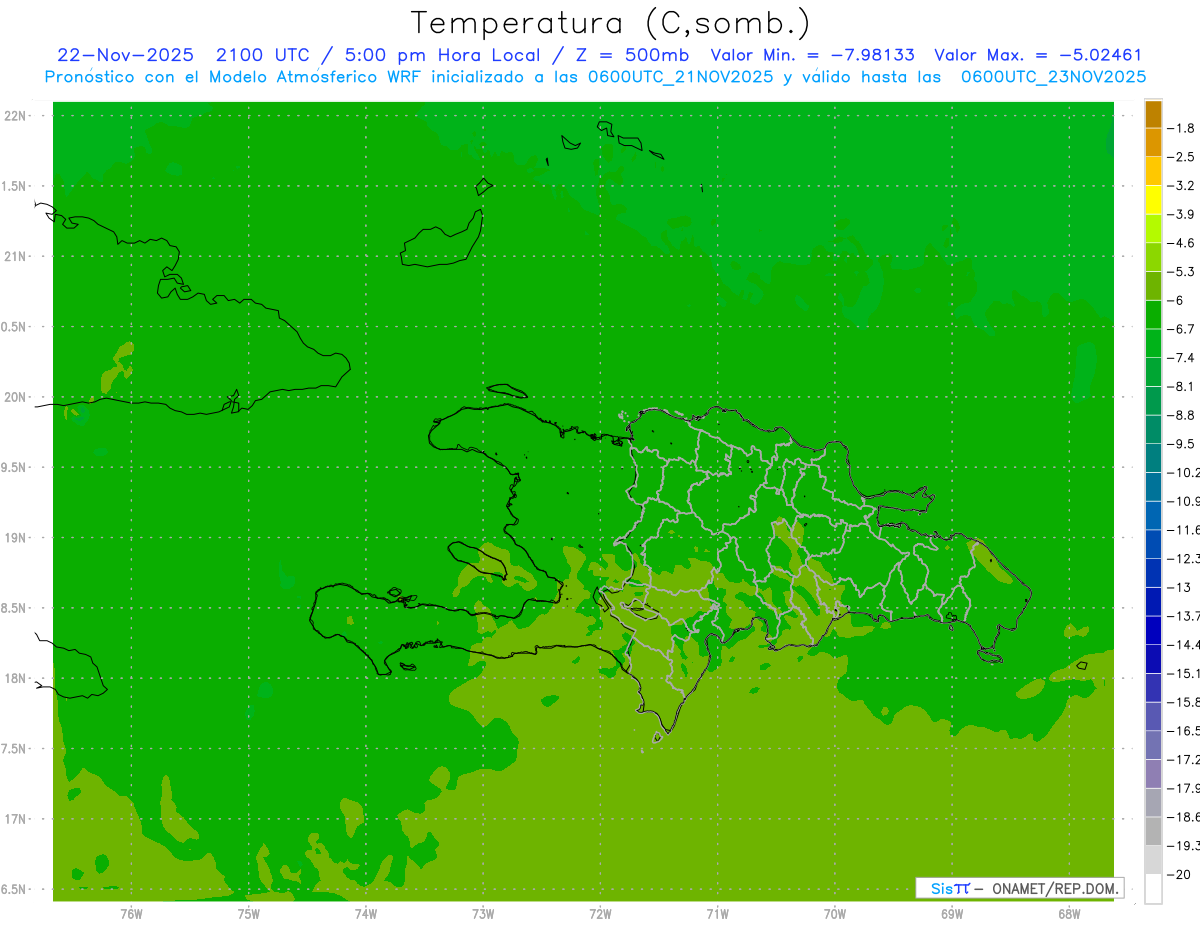Click the -19.3 colorbar label
The image size is (1200, 927).
coord(1183,846)
